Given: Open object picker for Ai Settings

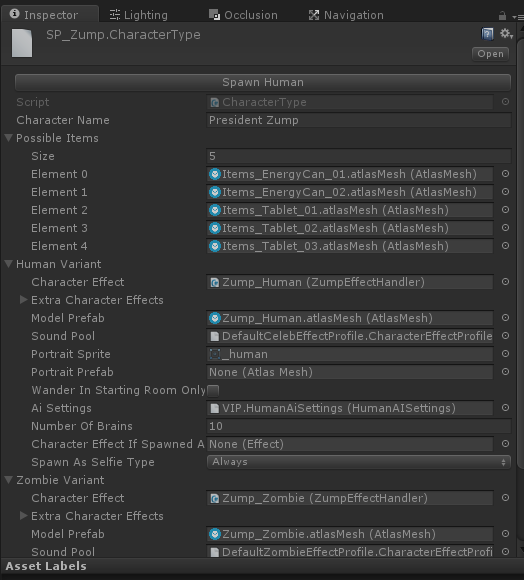Looking at the screenshot, I should coord(506,408).
